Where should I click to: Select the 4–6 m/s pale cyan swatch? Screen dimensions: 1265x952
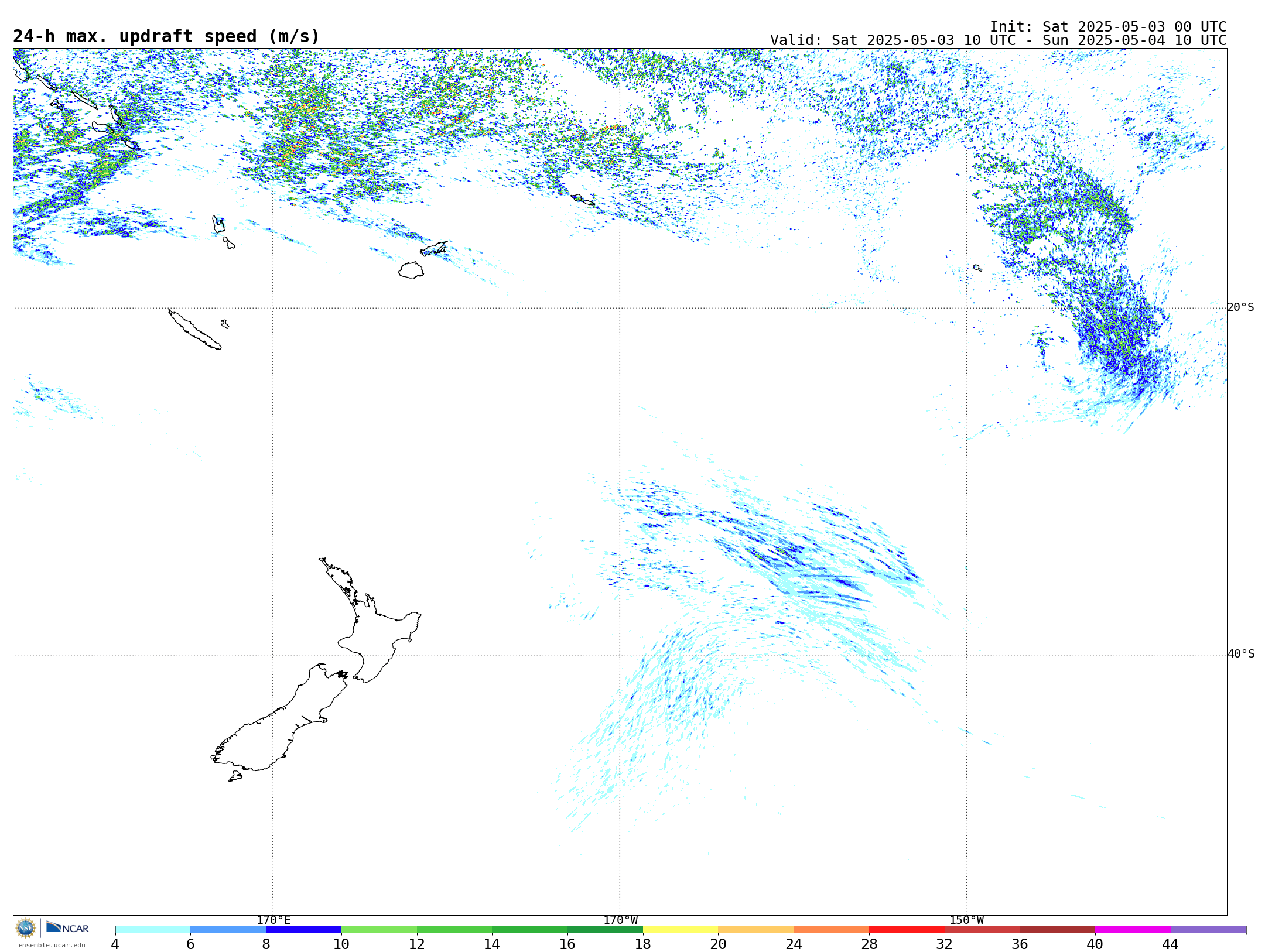(153, 930)
